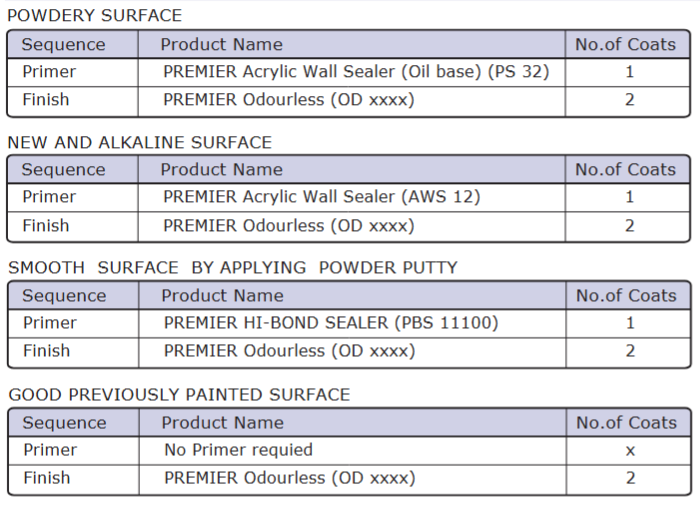
Task: Click Sequence header in Good Previously Painted table
Action: click(64, 423)
